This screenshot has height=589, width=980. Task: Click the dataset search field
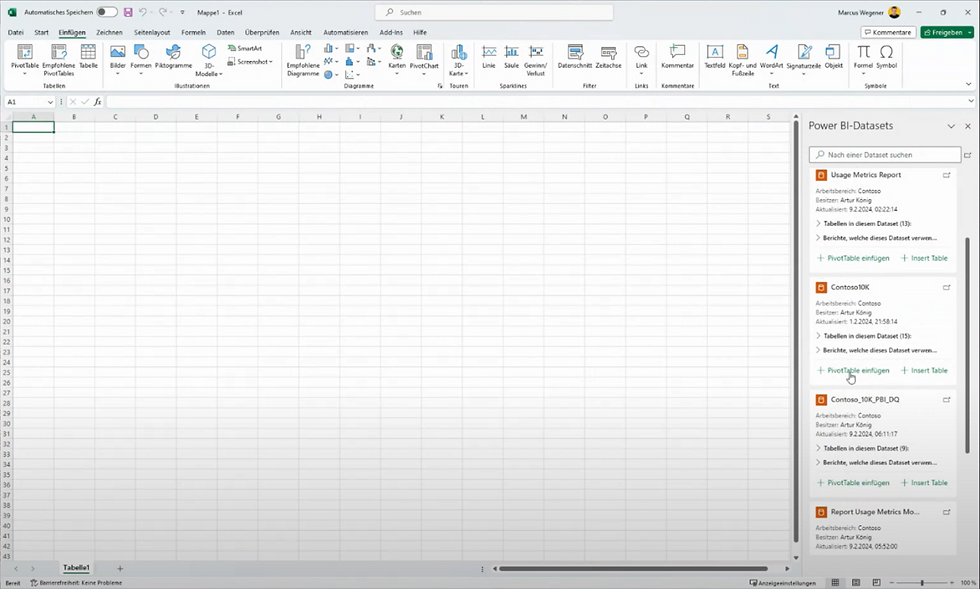884,154
